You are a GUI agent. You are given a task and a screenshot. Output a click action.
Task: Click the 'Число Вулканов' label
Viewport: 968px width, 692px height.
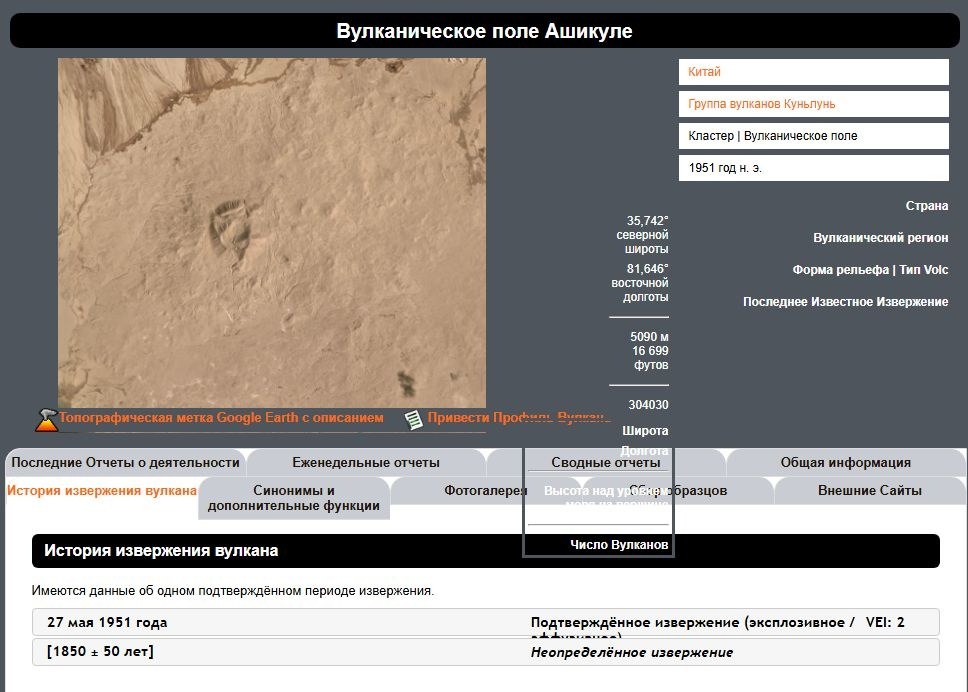click(619, 545)
